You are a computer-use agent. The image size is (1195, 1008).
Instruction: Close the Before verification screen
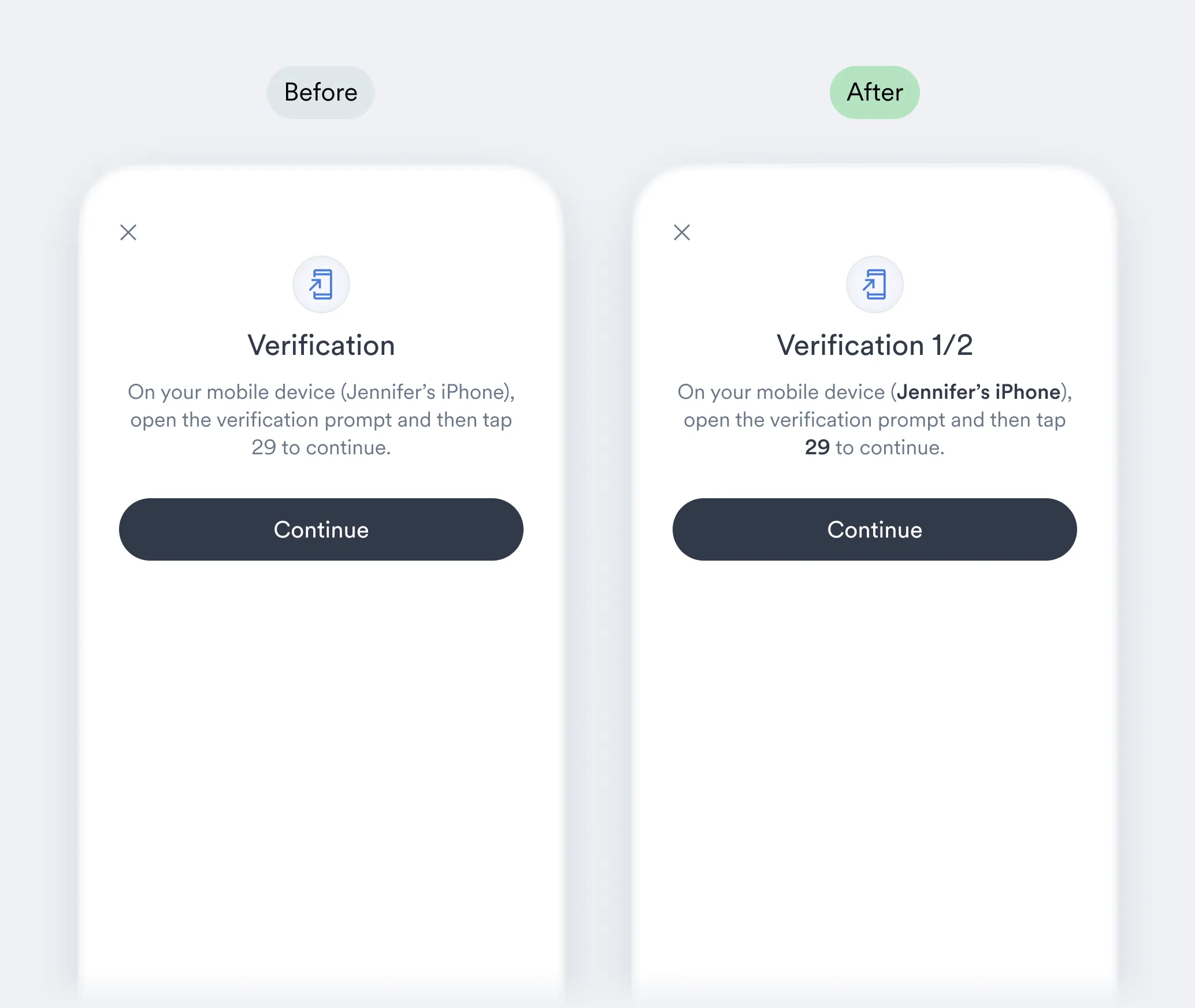(128, 232)
